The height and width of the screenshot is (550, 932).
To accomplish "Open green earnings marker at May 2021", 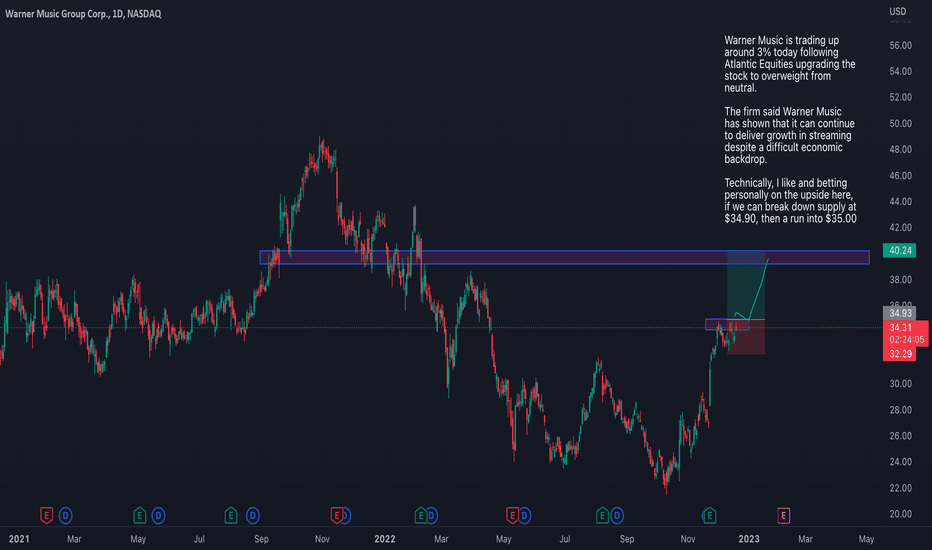I will coord(139,515).
